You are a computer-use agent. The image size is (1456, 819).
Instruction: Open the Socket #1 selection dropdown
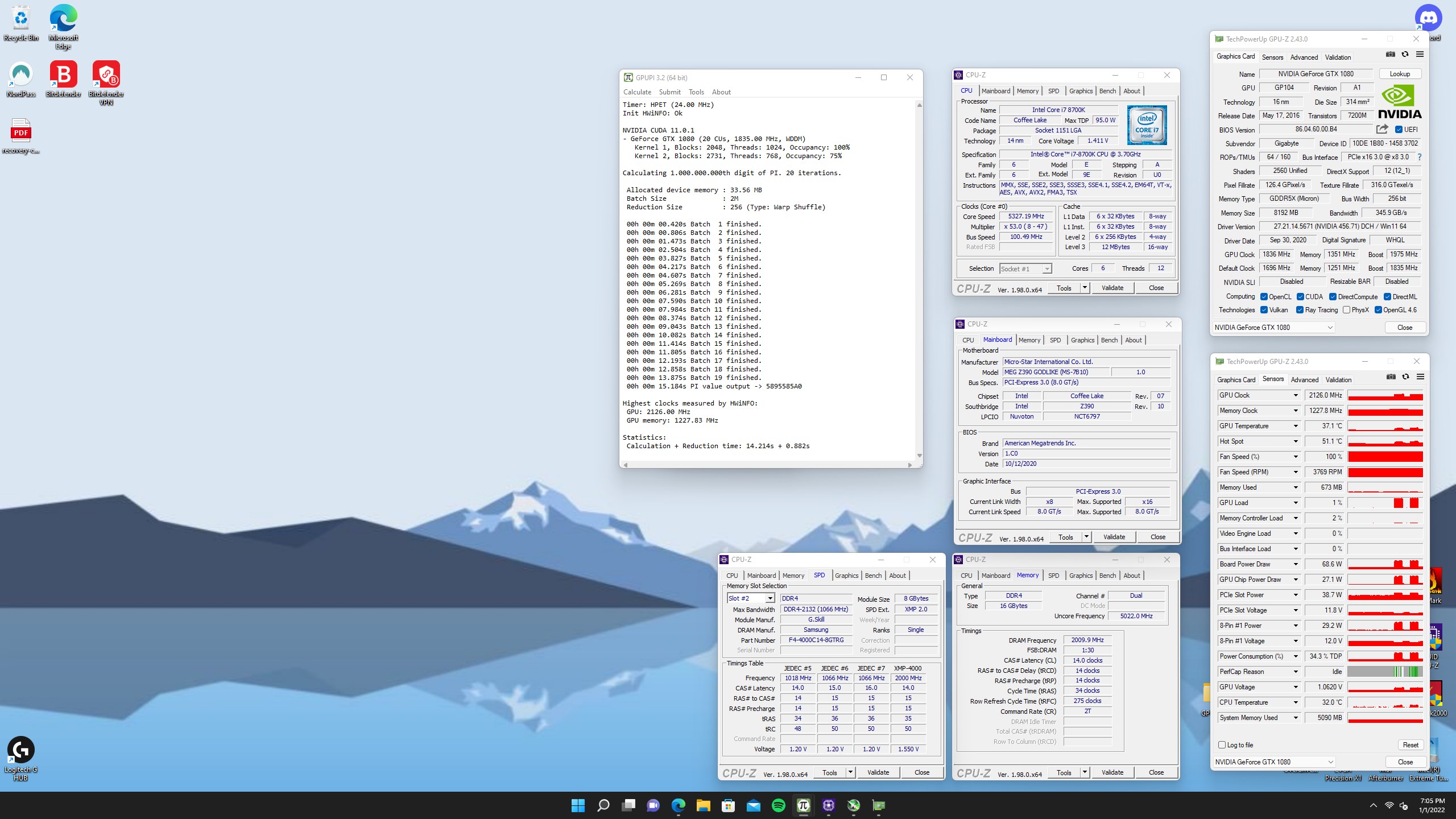click(1026, 269)
